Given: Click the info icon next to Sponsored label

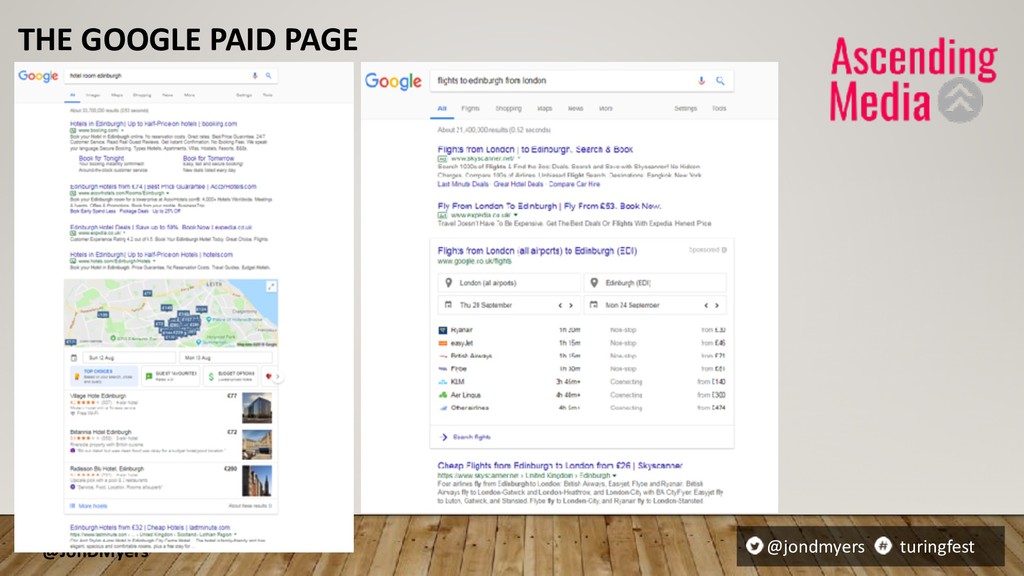Looking at the screenshot, I should (724, 250).
